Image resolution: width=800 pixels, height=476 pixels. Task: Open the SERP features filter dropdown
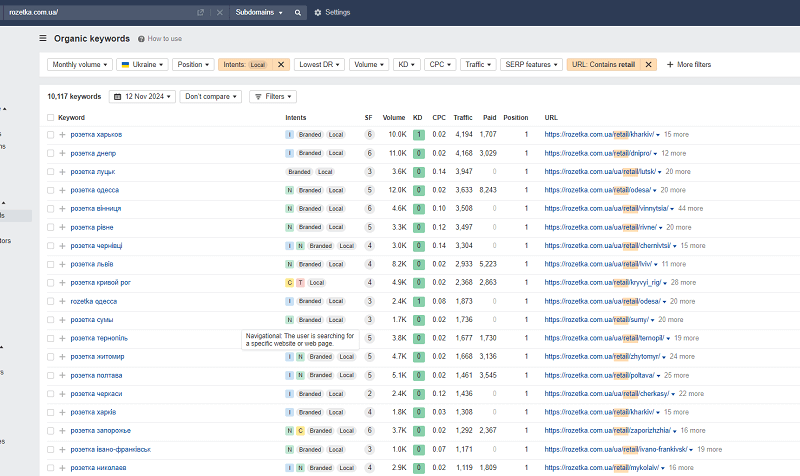(x=531, y=65)
